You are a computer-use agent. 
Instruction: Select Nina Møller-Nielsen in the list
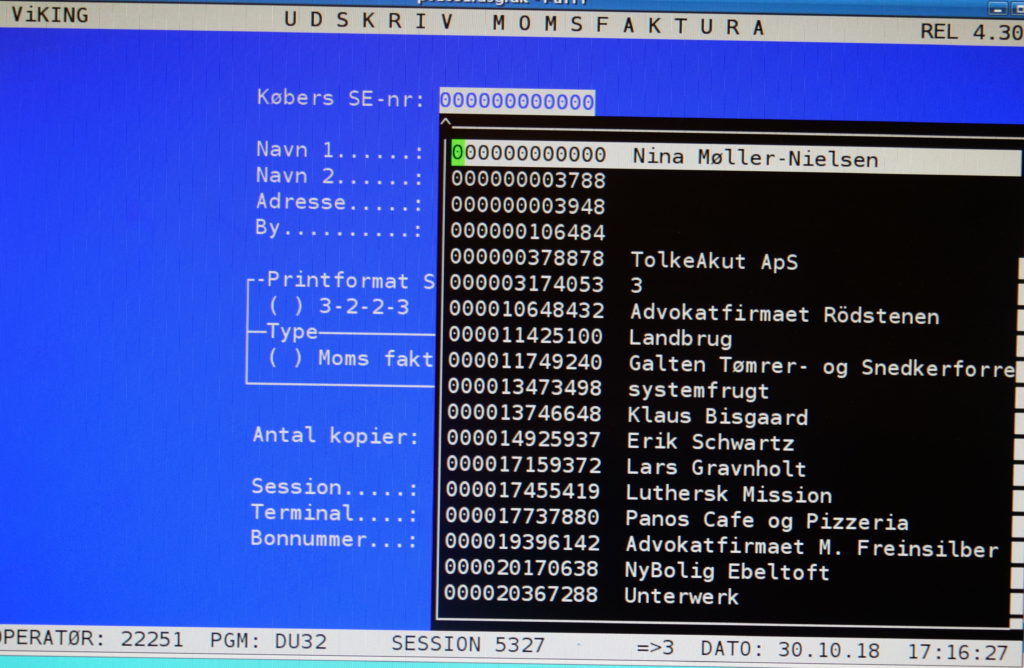pos(755,158)
